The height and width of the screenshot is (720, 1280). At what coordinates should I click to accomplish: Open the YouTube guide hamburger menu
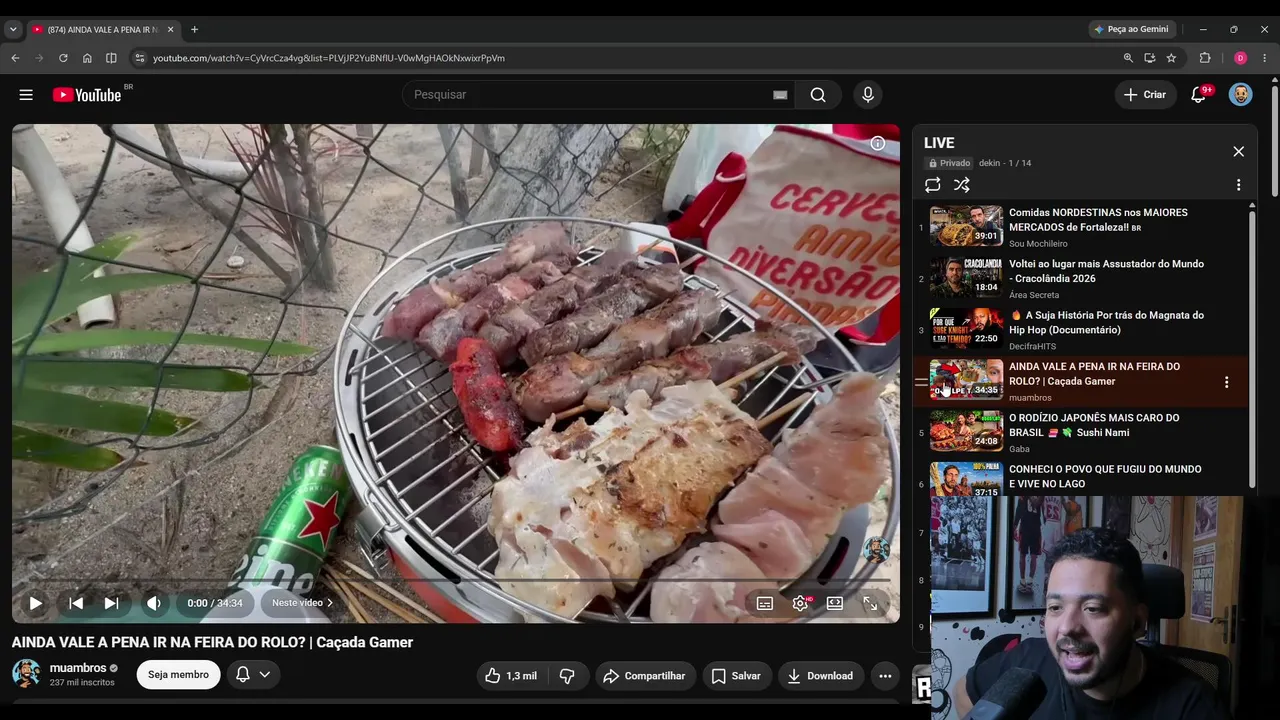(26, 95)
